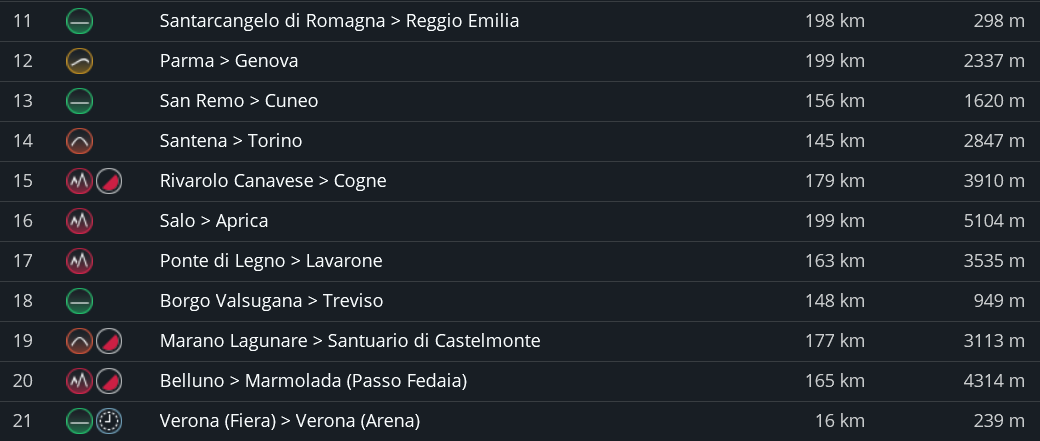
Task: Click the flat stage icon beside Borgo Valsugana > Treviso
Action: click(80, 301)
